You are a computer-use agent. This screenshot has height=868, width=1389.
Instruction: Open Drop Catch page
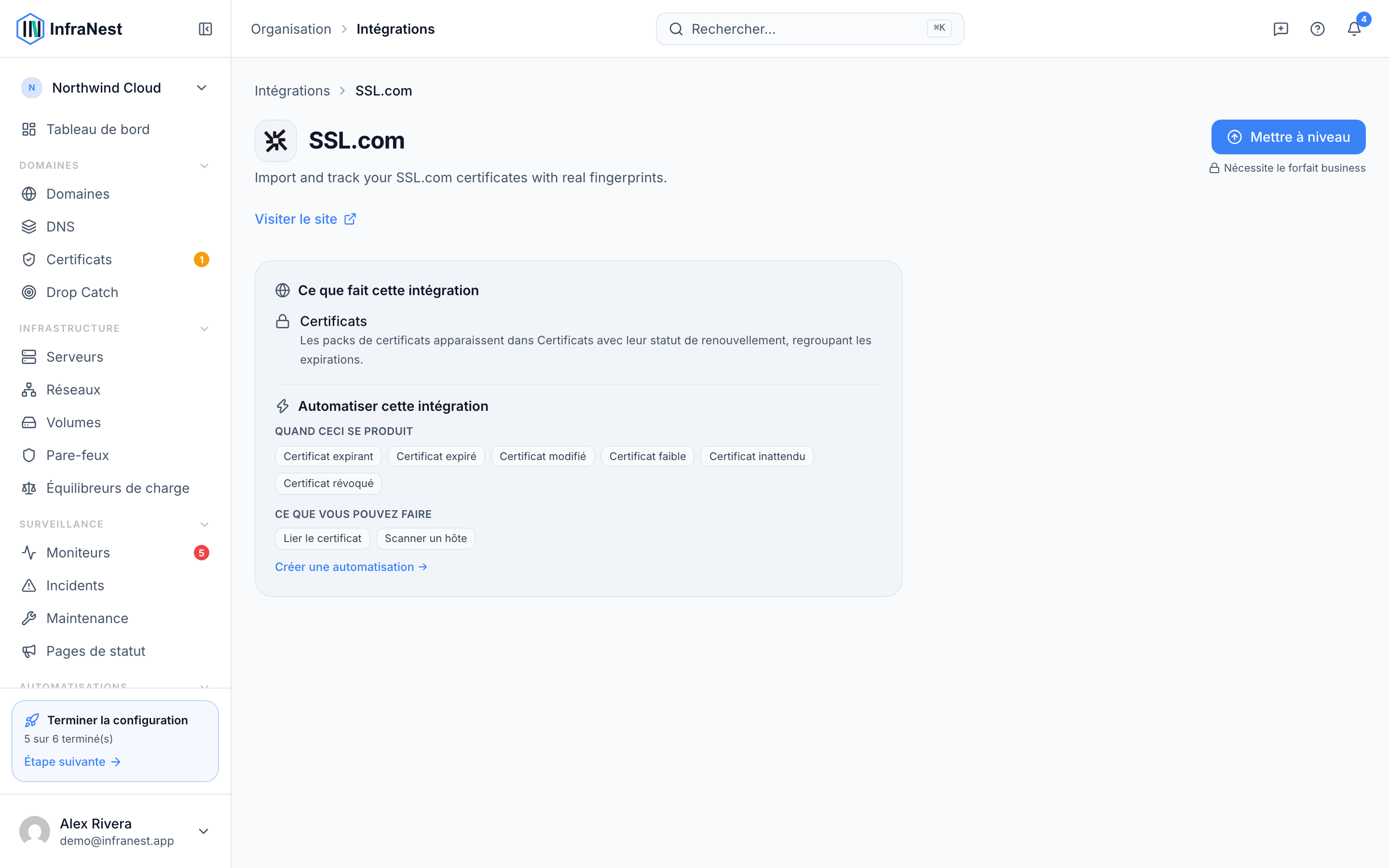[x=115, y=292]
